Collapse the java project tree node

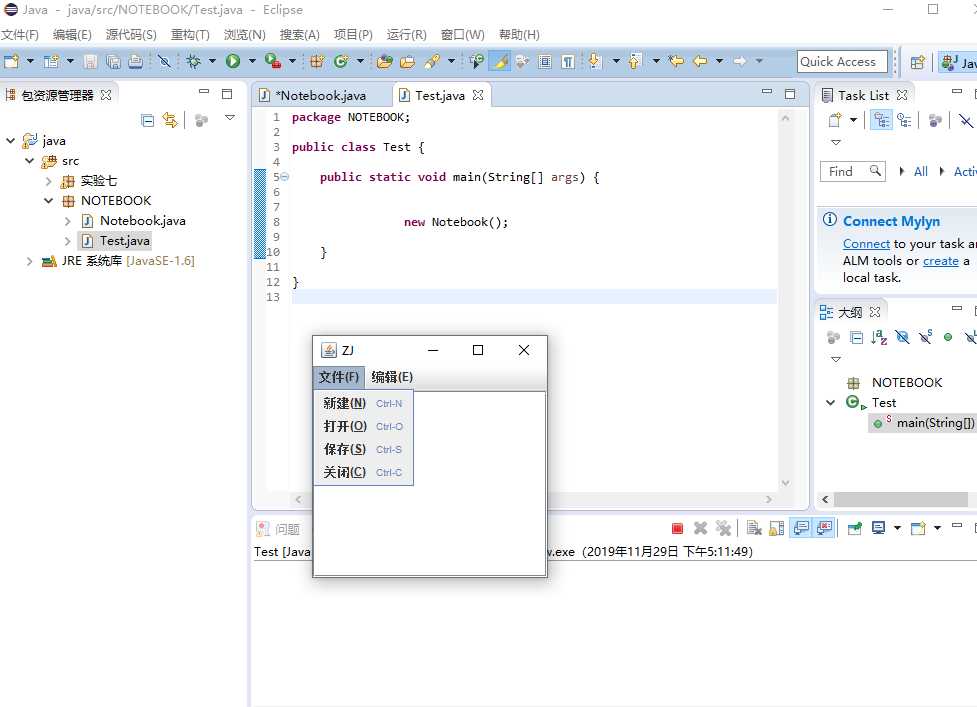tap(11, 141)
